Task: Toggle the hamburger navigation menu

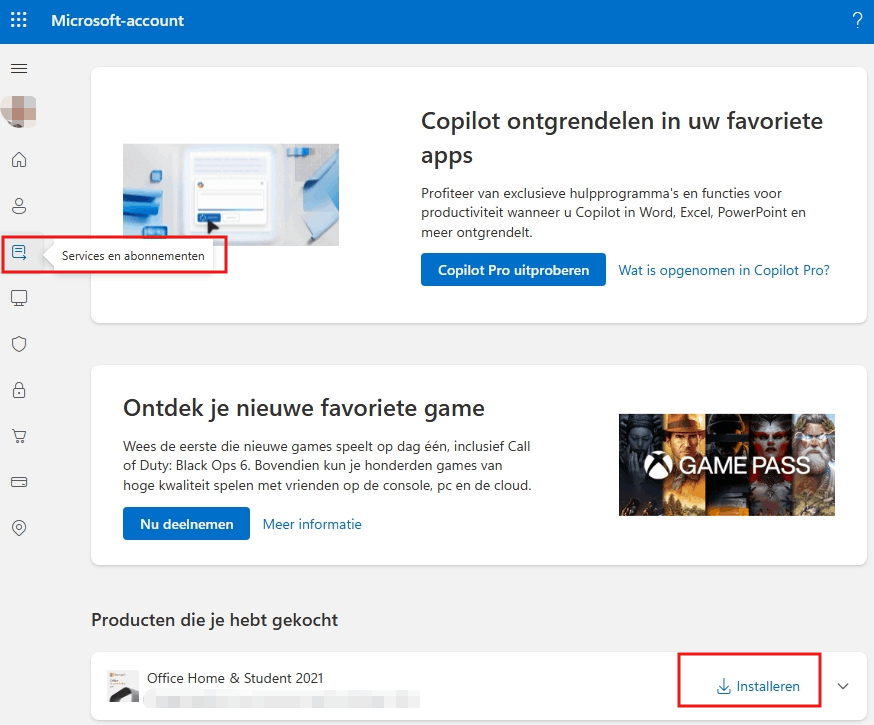Action: [19, 69]
